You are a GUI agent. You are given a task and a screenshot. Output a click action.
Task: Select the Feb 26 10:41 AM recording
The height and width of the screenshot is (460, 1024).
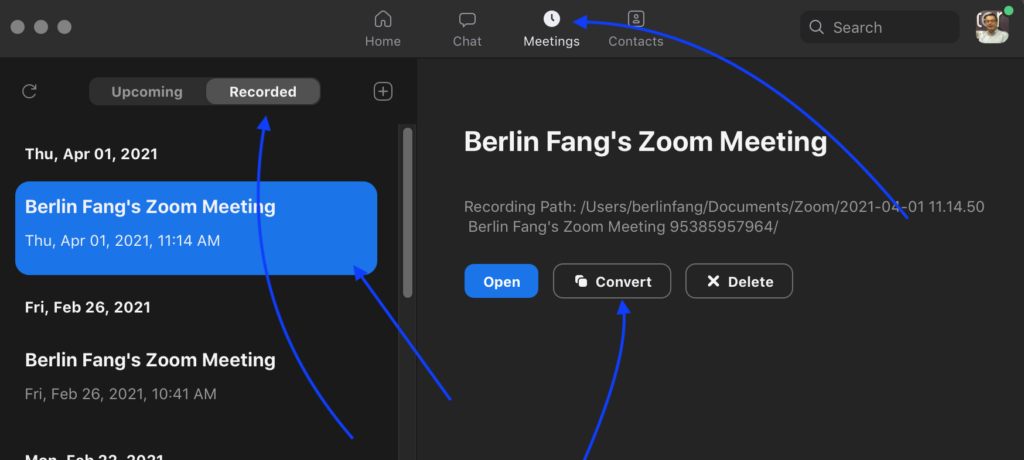coord(150,375)
